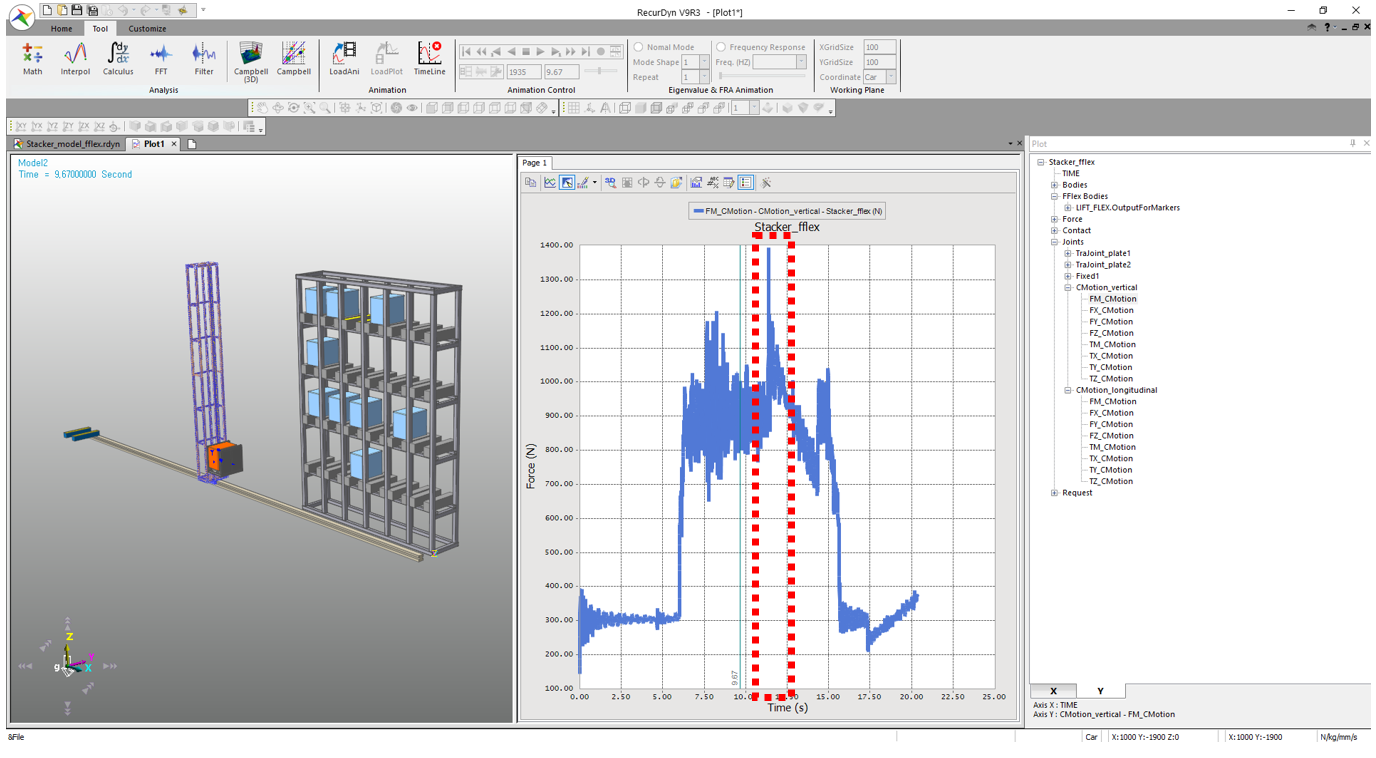This screenshot has height=758, width=1376.
Task: Select the pointer/select tool in plot toolbar
Action: 567,183
